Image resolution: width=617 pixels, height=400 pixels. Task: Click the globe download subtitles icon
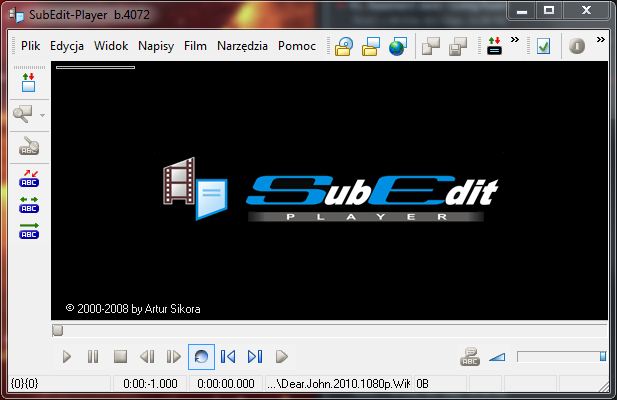pyautogui.click(x=397, y=46)
